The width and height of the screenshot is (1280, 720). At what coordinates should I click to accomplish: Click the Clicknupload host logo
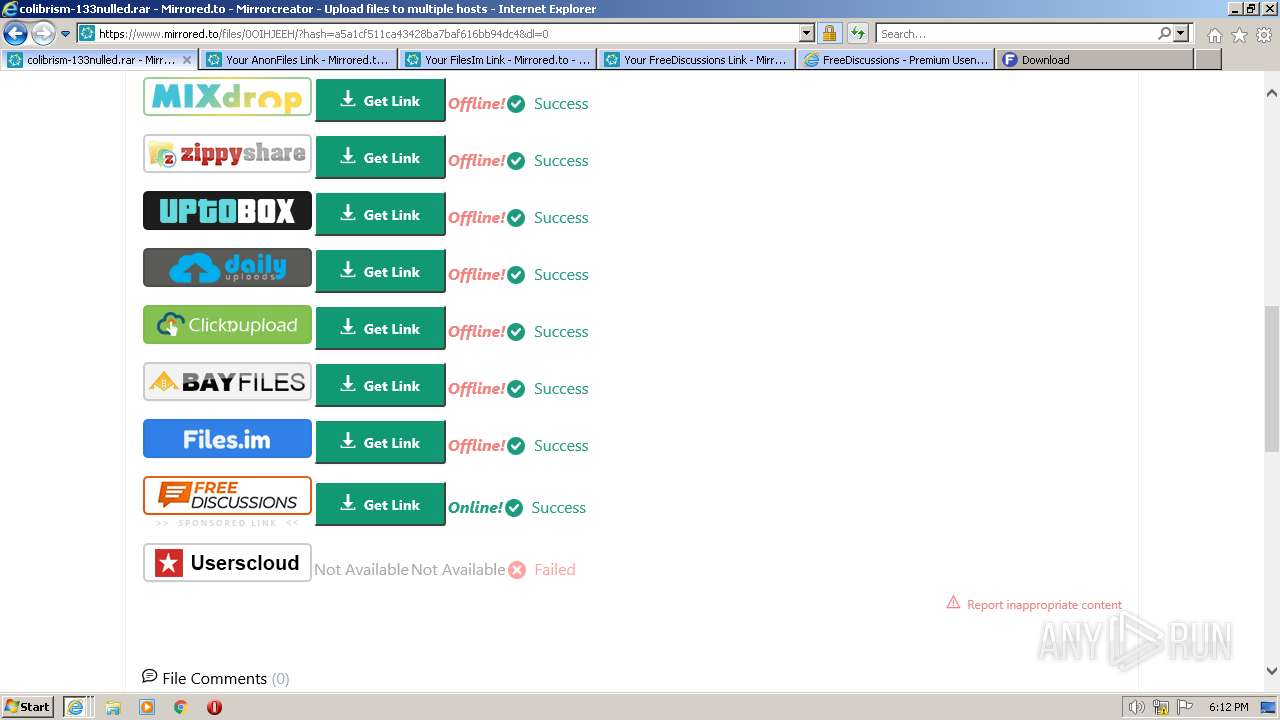[227, 325]
